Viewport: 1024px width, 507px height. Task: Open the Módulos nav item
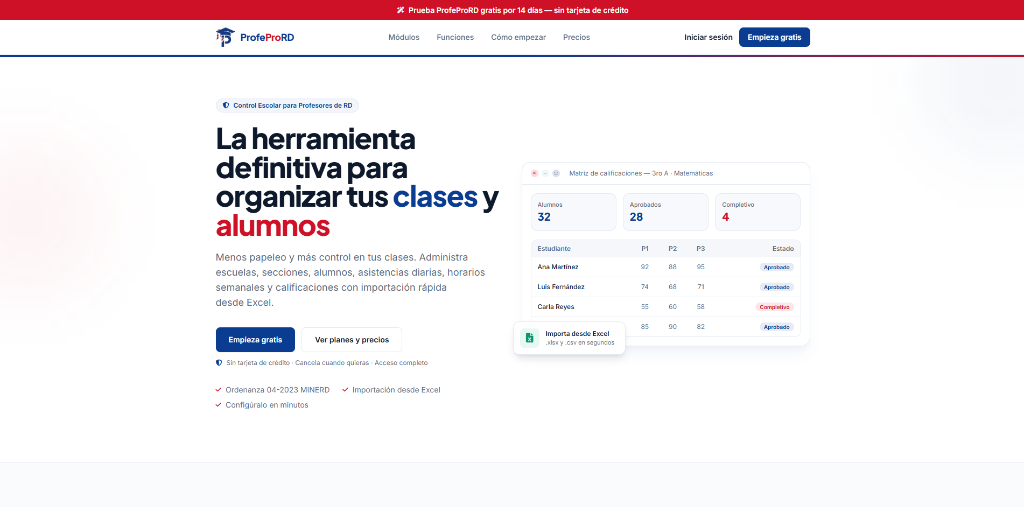[x=404, y=37]
